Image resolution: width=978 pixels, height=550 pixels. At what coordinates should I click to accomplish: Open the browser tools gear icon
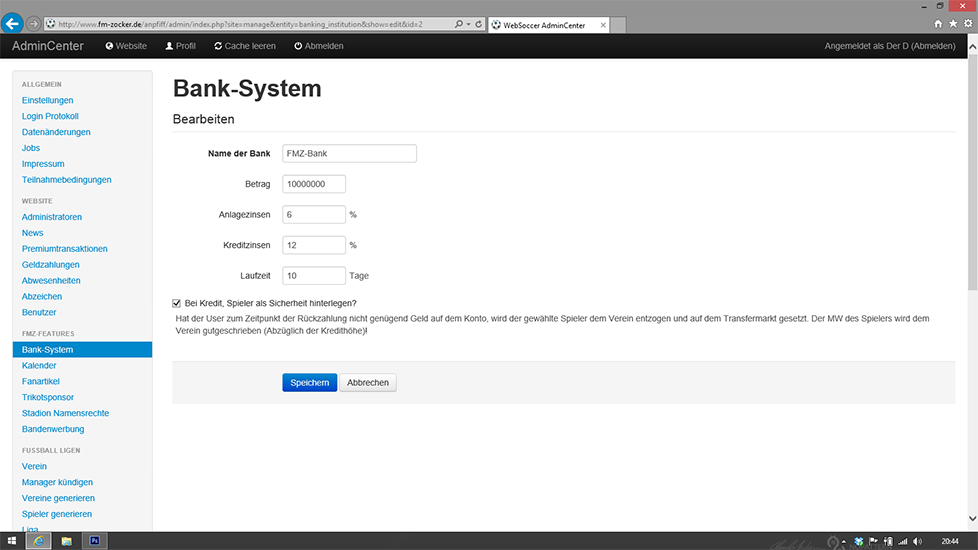(966, 23)
